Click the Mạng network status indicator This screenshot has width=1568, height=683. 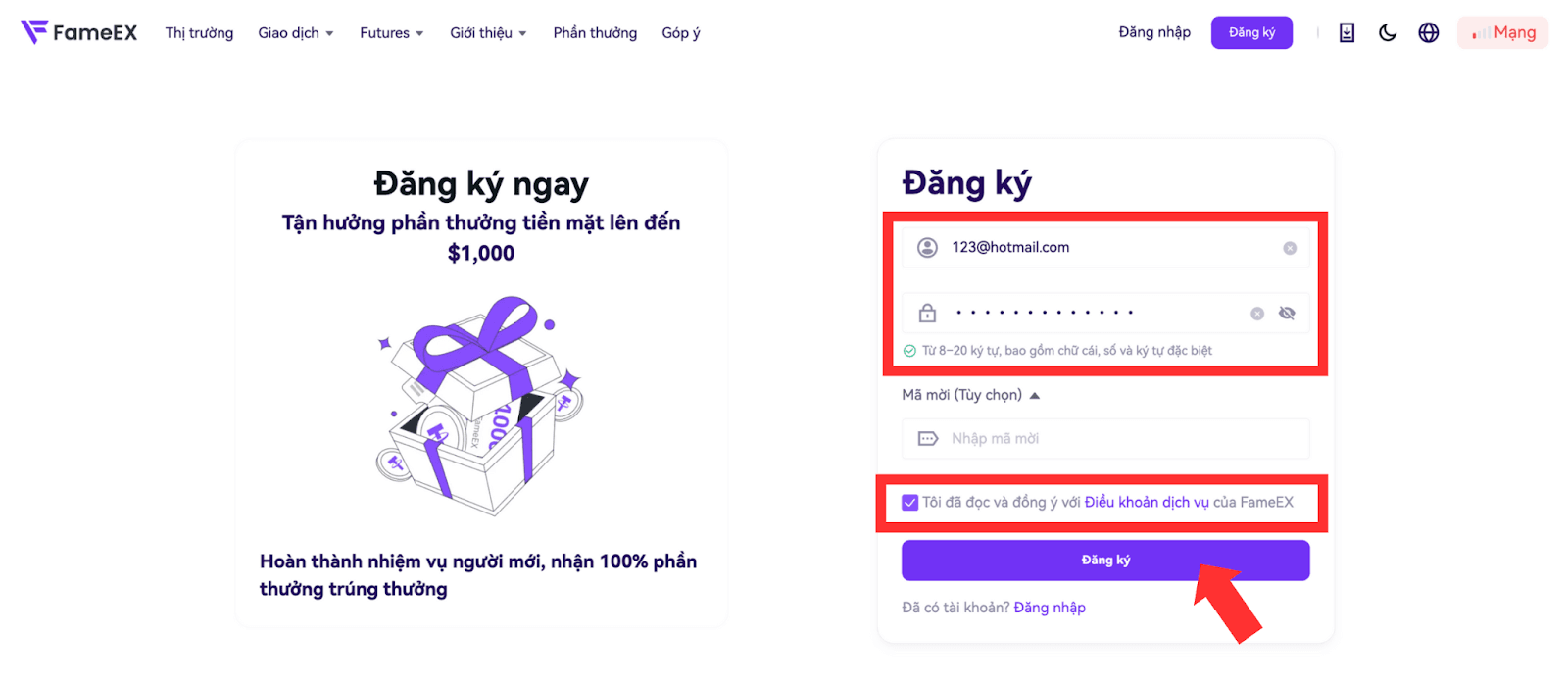(x=1502, y=32)
